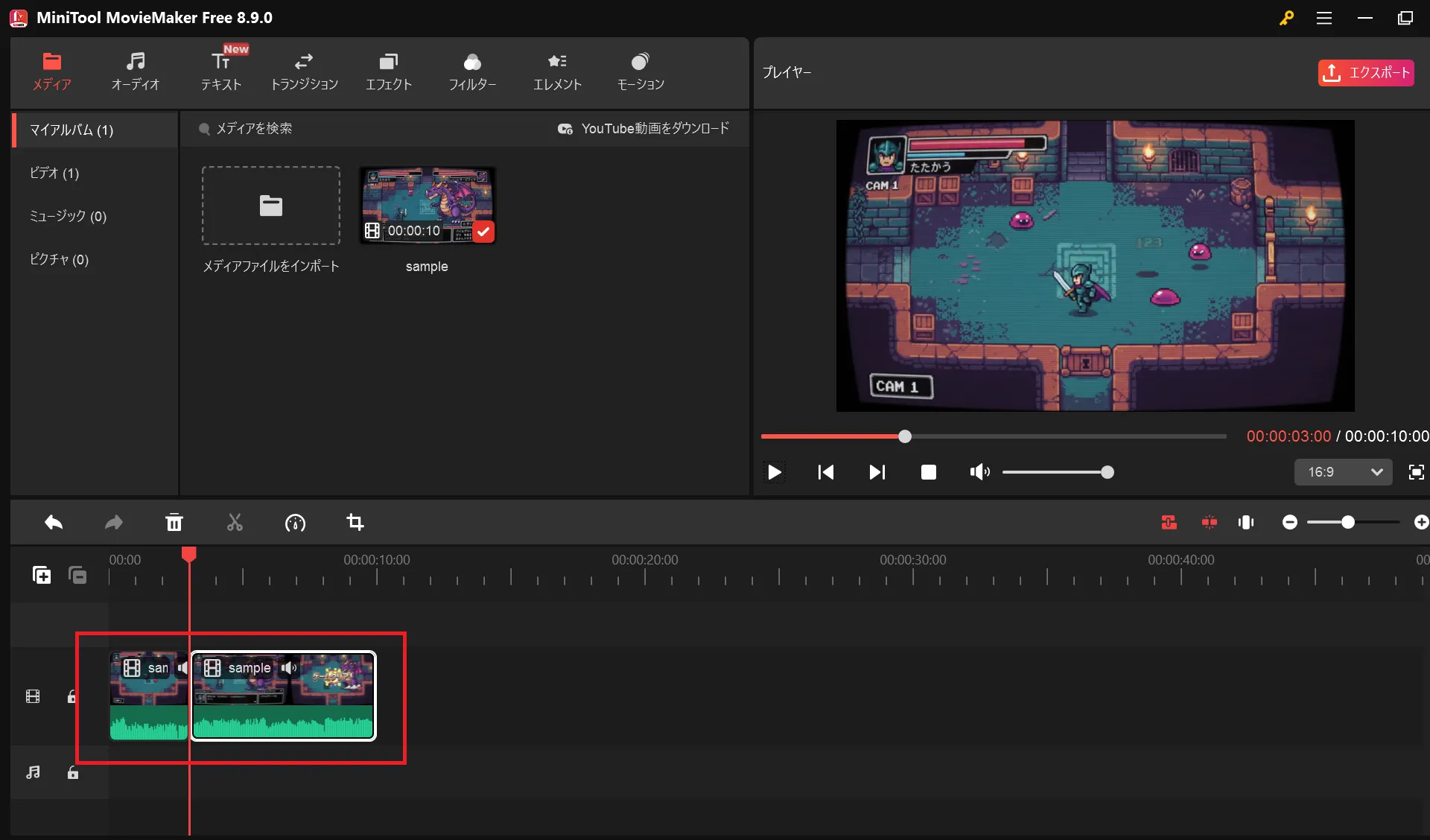Click the remove track icon
Viewport: 1430px width, 840px height.
[77, 575]
